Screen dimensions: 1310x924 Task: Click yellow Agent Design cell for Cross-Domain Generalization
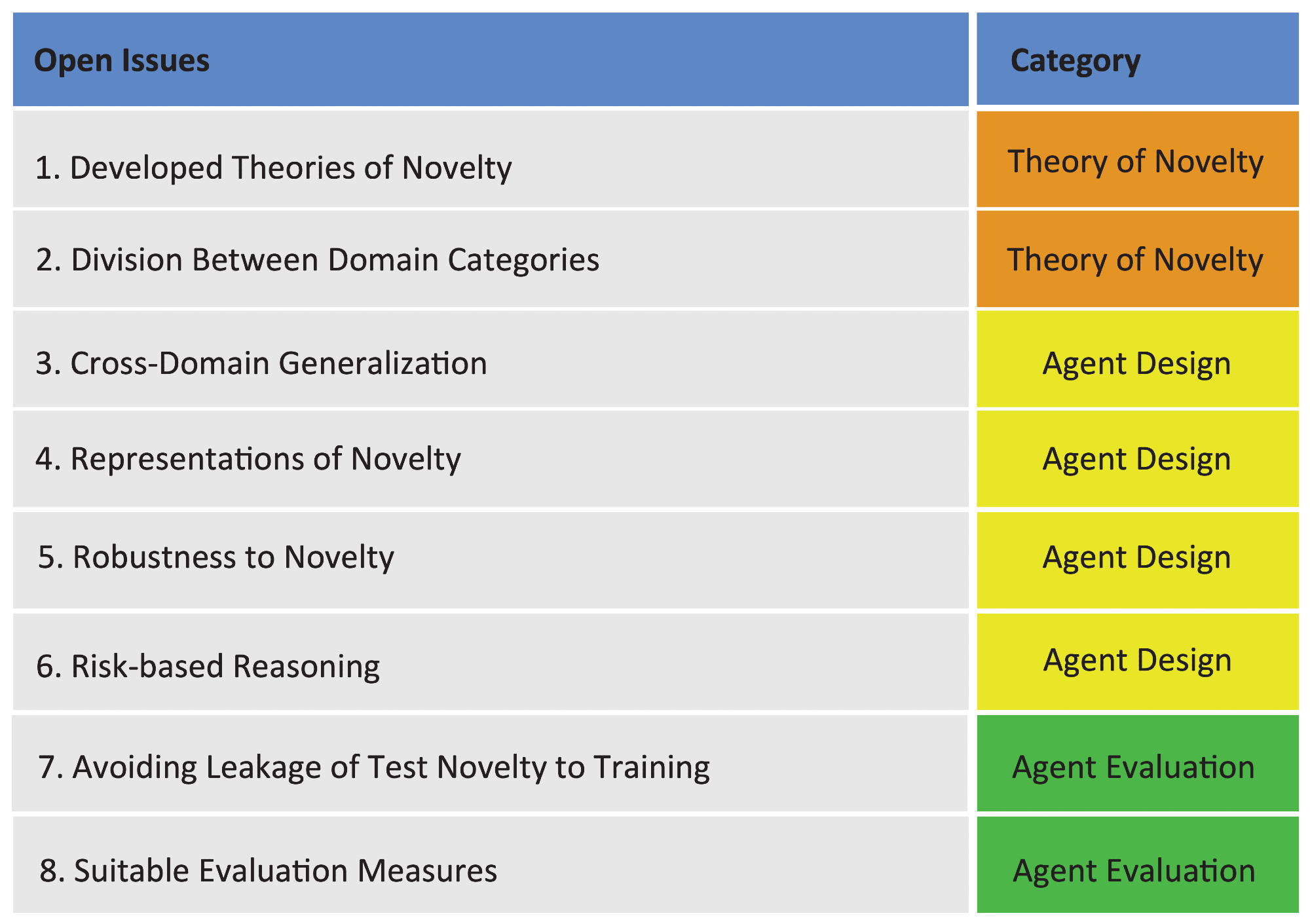tap(1136, 363)
